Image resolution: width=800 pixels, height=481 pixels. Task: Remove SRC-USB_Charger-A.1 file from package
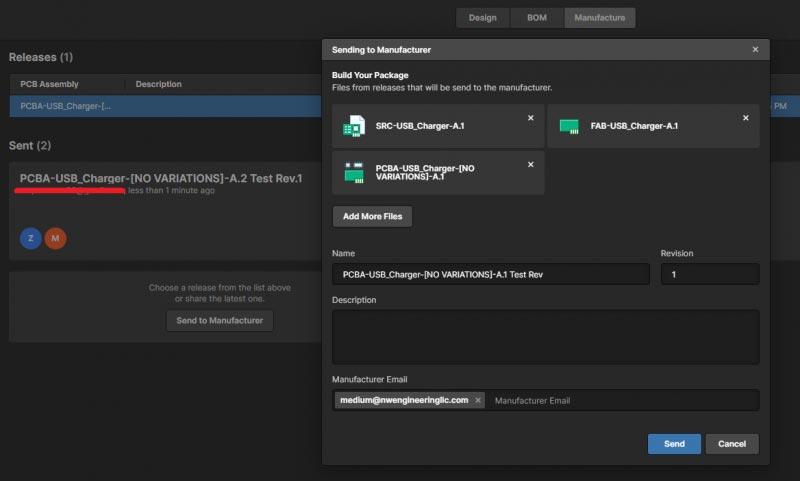(531, 118)
